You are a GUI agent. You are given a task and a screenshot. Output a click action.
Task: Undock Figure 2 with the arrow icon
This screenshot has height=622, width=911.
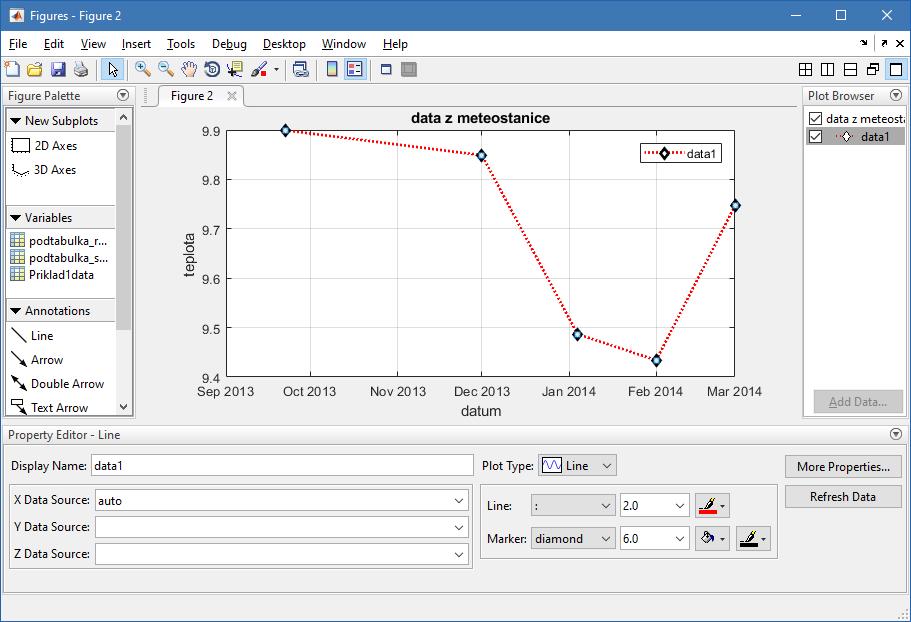click(884, 44)
